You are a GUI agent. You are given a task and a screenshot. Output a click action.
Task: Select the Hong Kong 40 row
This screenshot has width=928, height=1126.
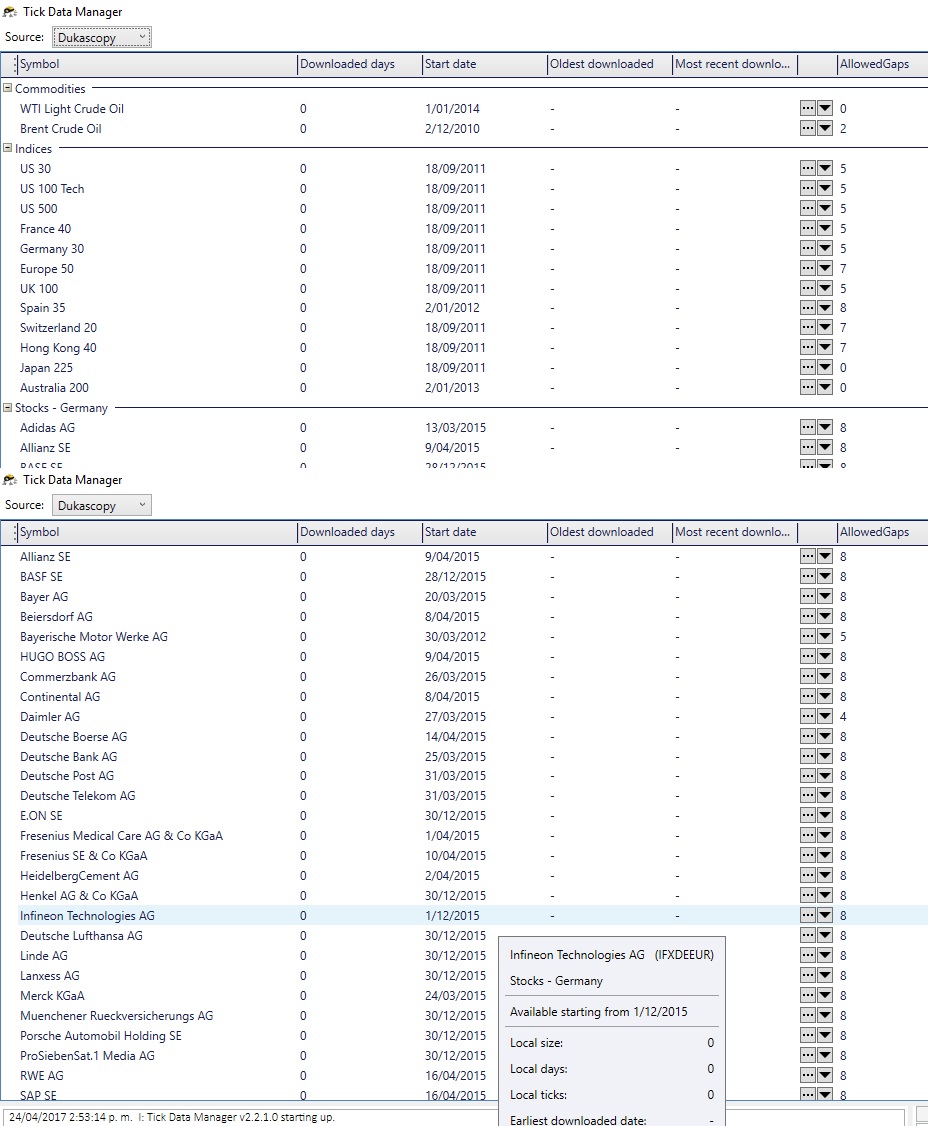(58, 348)
